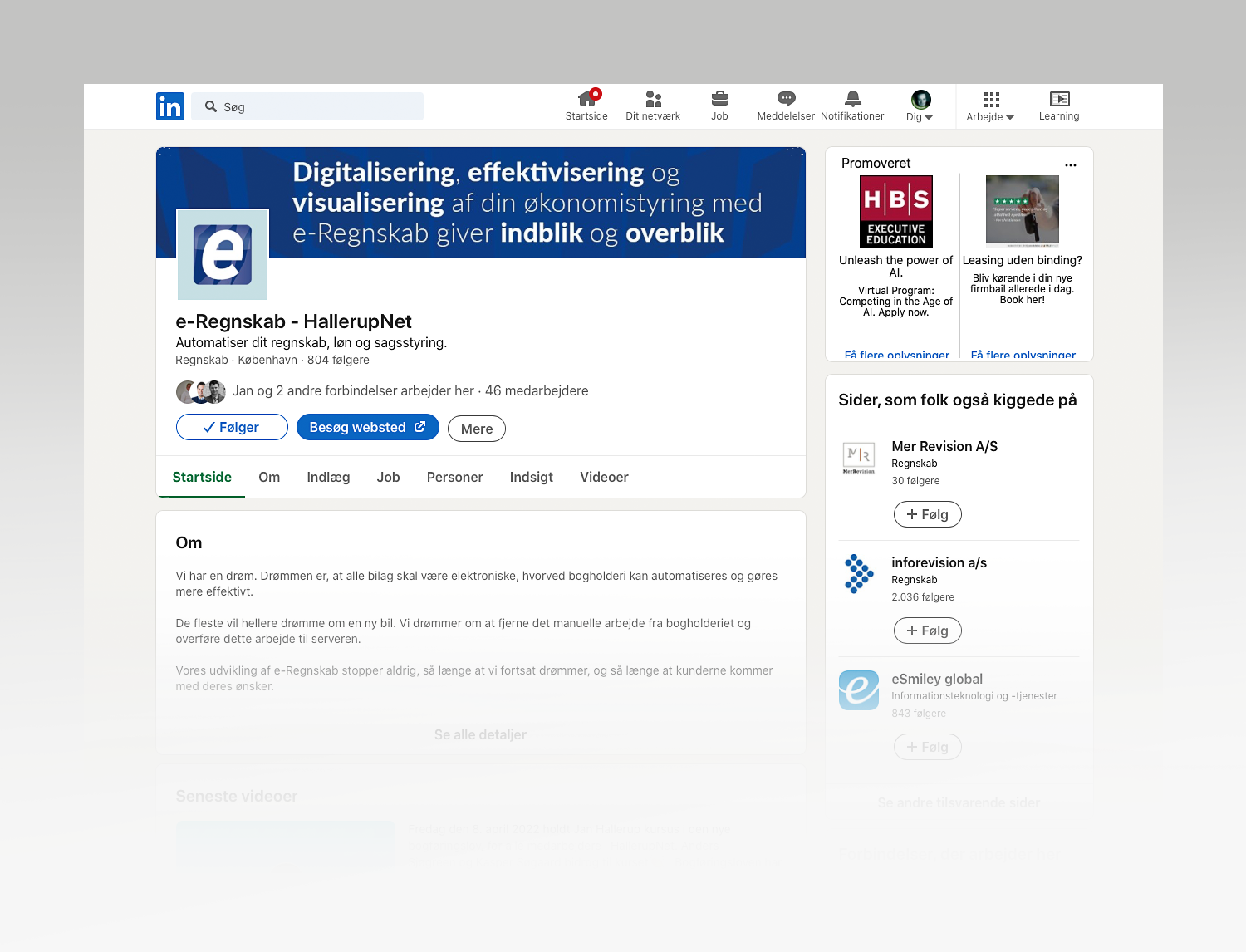Expand the Arbejde apps grid menu
The image size is (1246, 952).
pyautogui.click(x=991, y=106)
